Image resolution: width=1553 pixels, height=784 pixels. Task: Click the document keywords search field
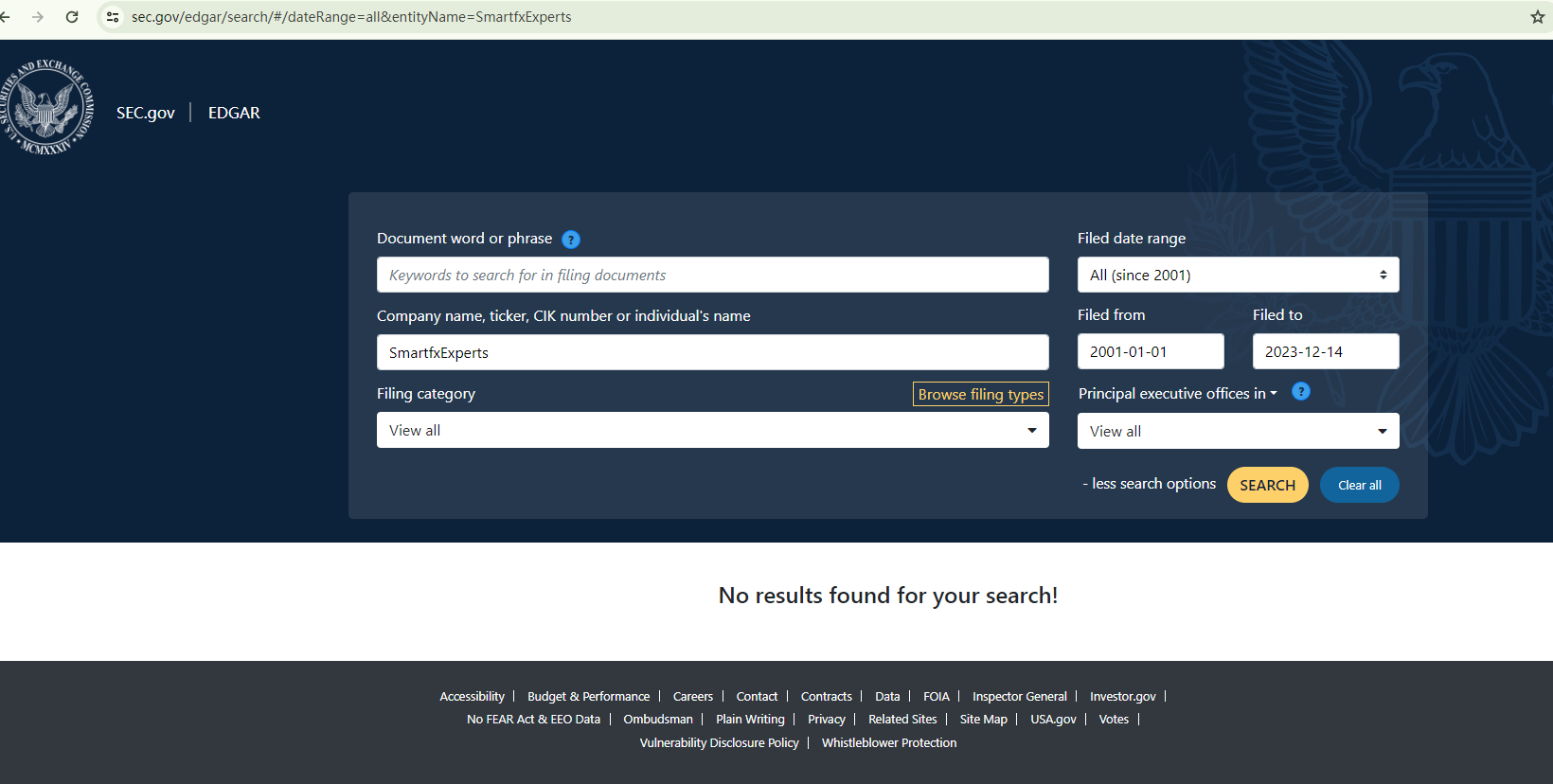pyautogui.click(x=712, y=275)
